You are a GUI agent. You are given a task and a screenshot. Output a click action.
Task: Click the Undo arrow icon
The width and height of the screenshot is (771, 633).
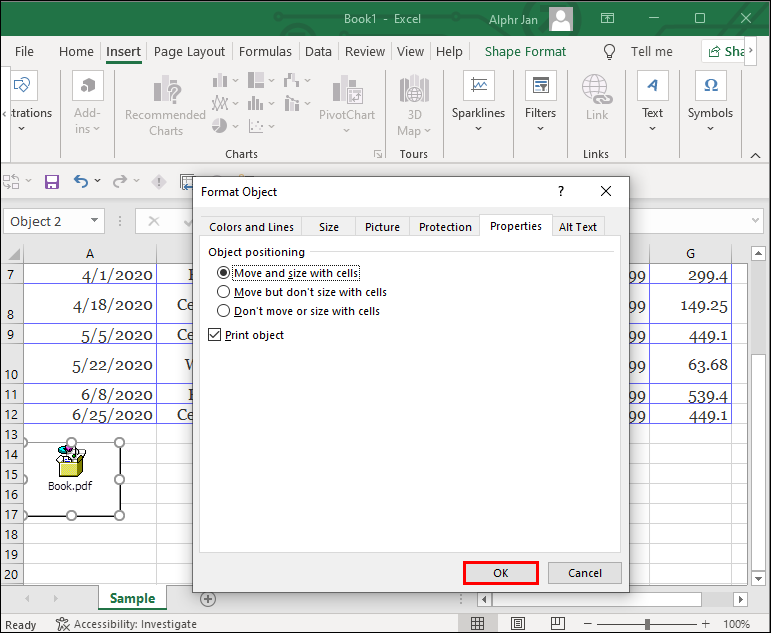[81, 181]
